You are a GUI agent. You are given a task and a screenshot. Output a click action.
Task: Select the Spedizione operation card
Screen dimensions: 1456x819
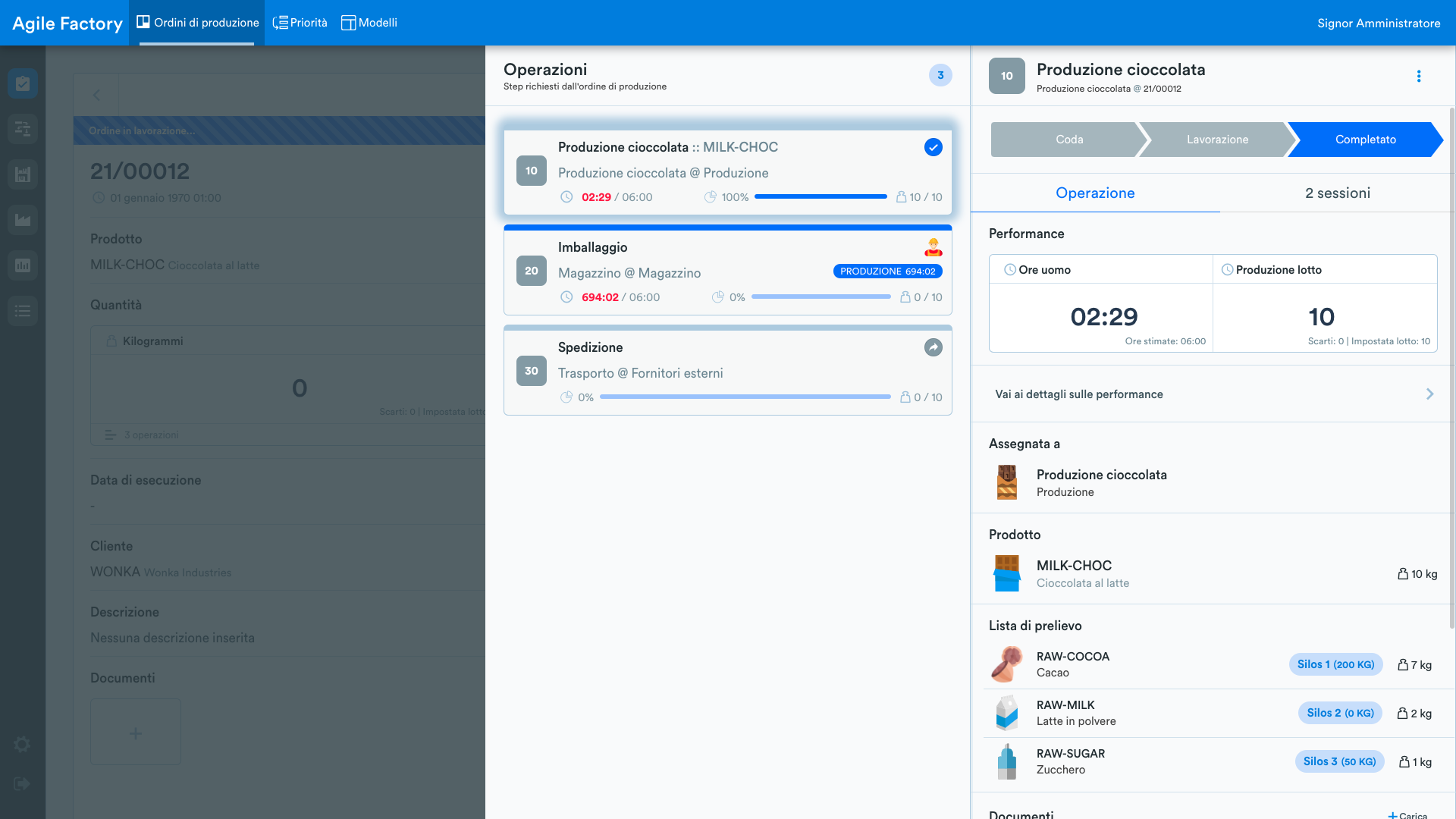[727, 370]
